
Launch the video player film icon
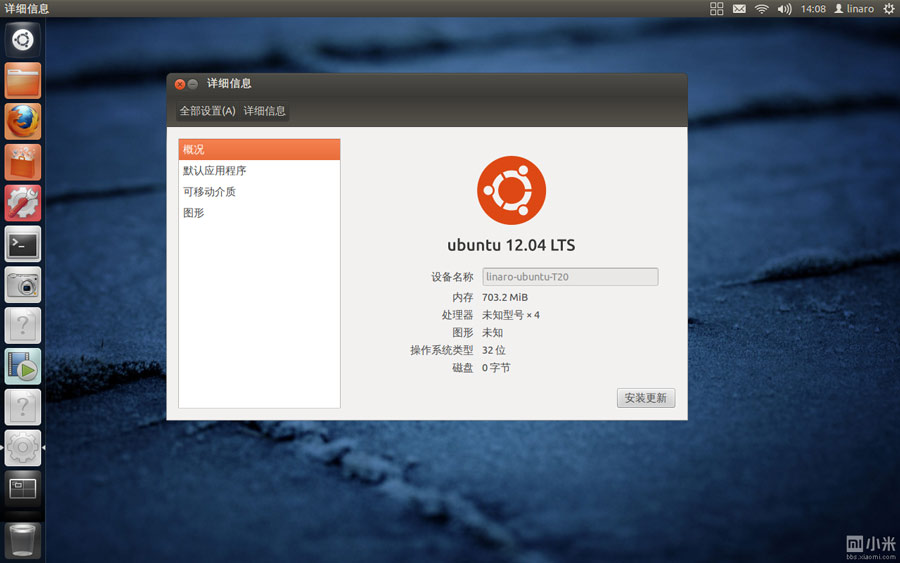tap(22, 366)
